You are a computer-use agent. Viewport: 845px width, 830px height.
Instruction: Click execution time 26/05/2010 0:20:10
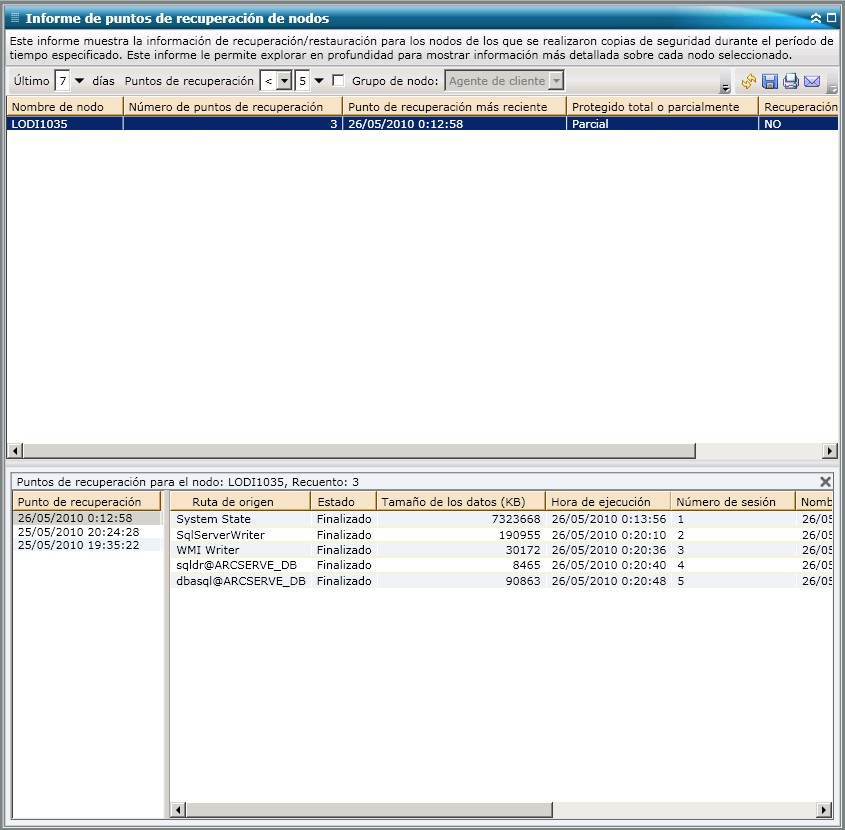coord(608,535)
